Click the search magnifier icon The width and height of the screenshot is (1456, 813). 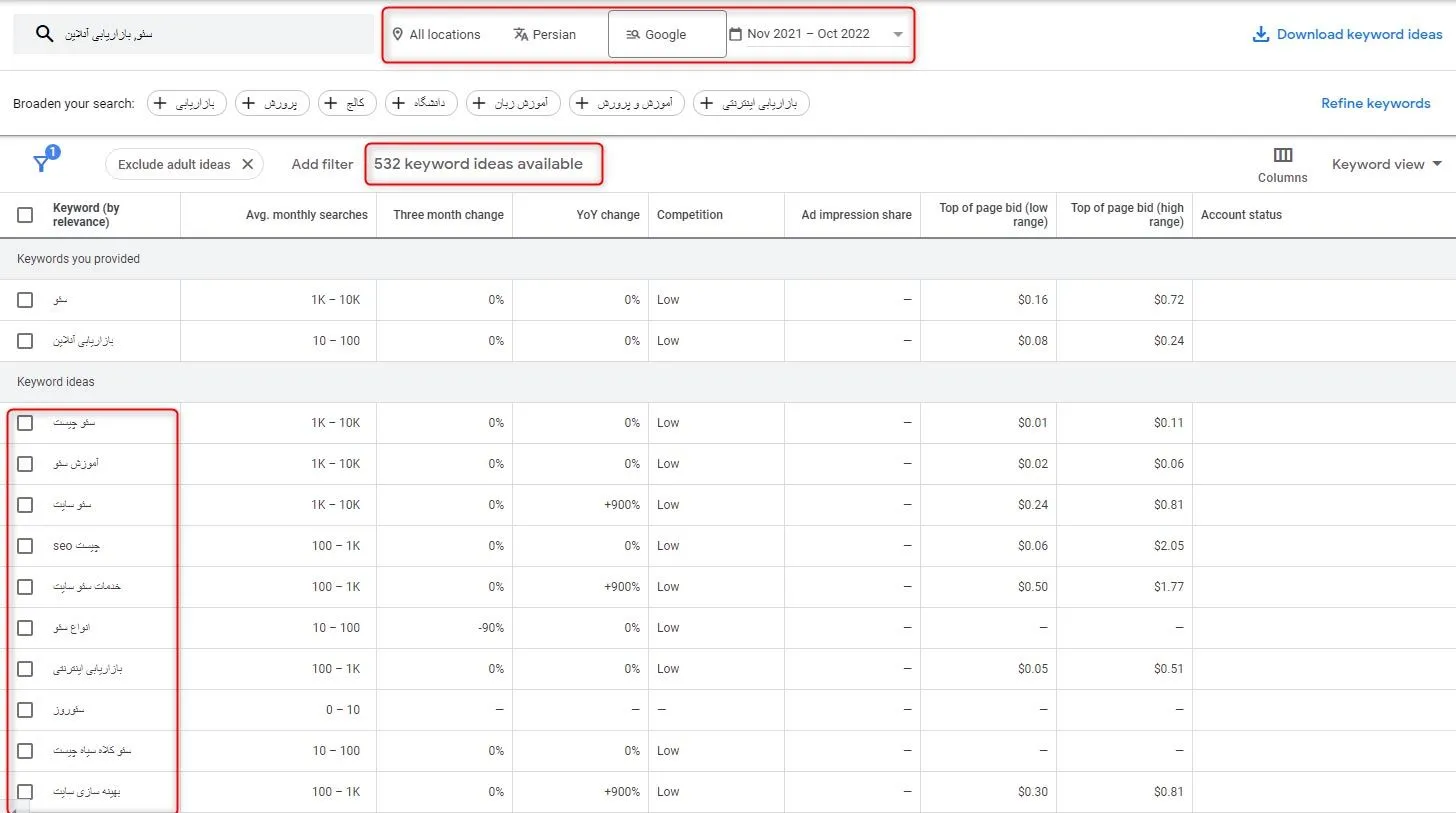pos(44,34)
